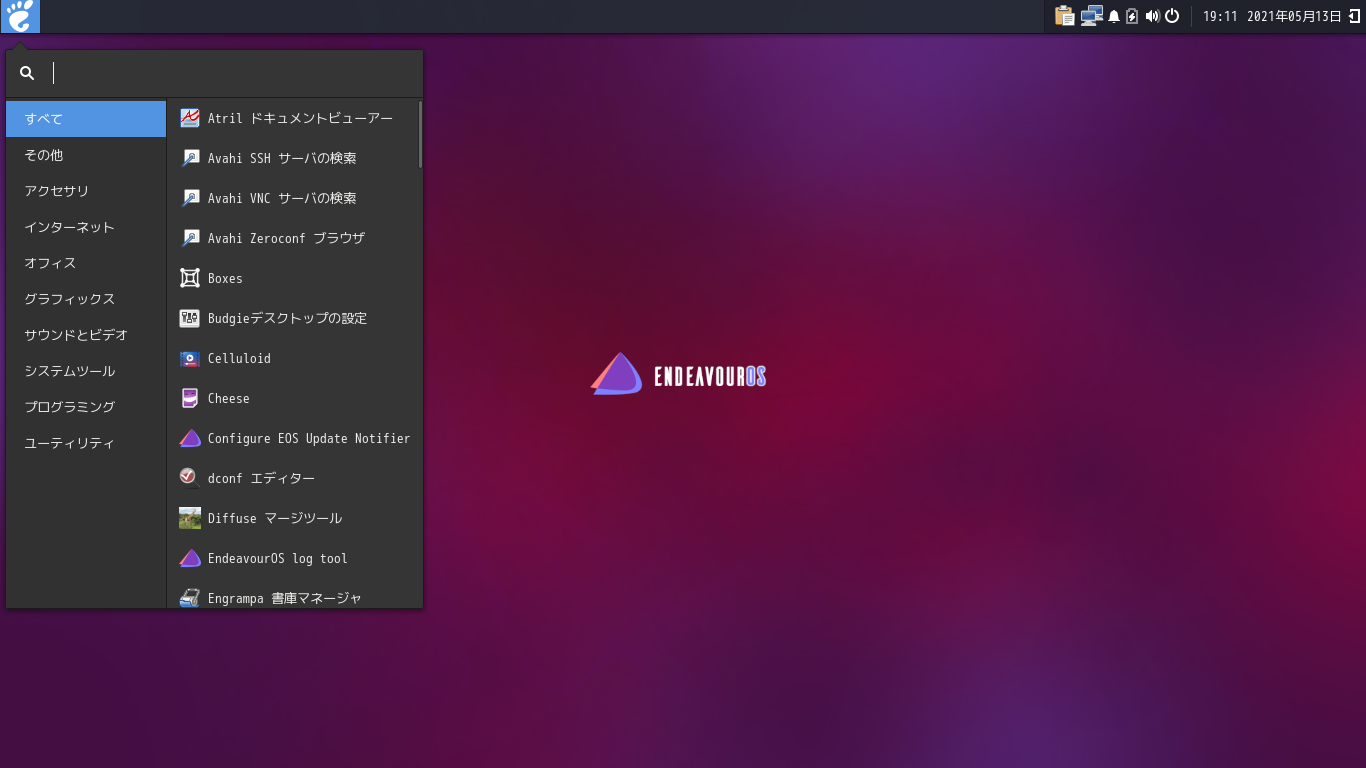Show the システムツール category
This screenshot has width=1366, height=768.
point(86,371)
